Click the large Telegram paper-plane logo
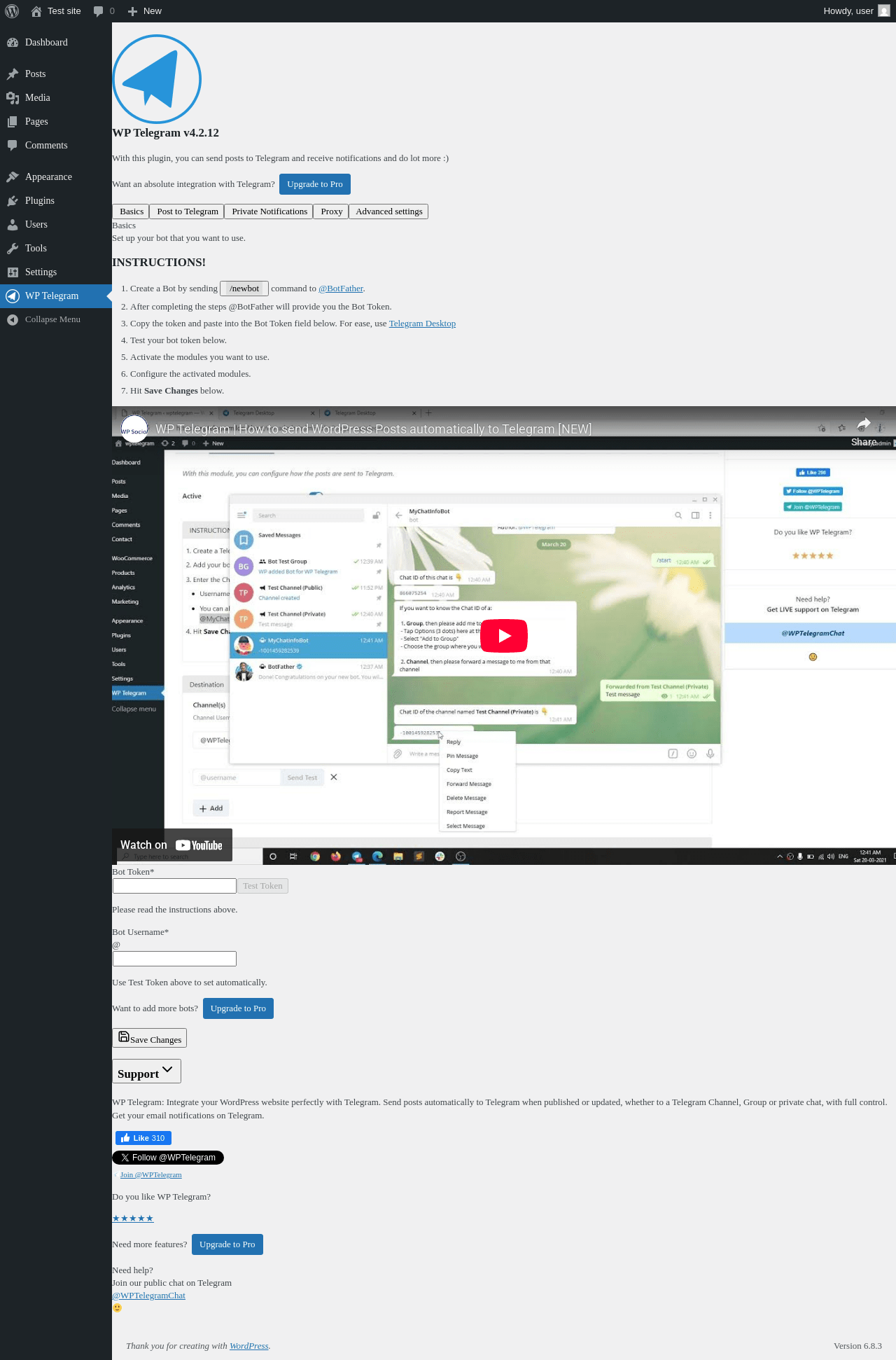 (157, 79)
